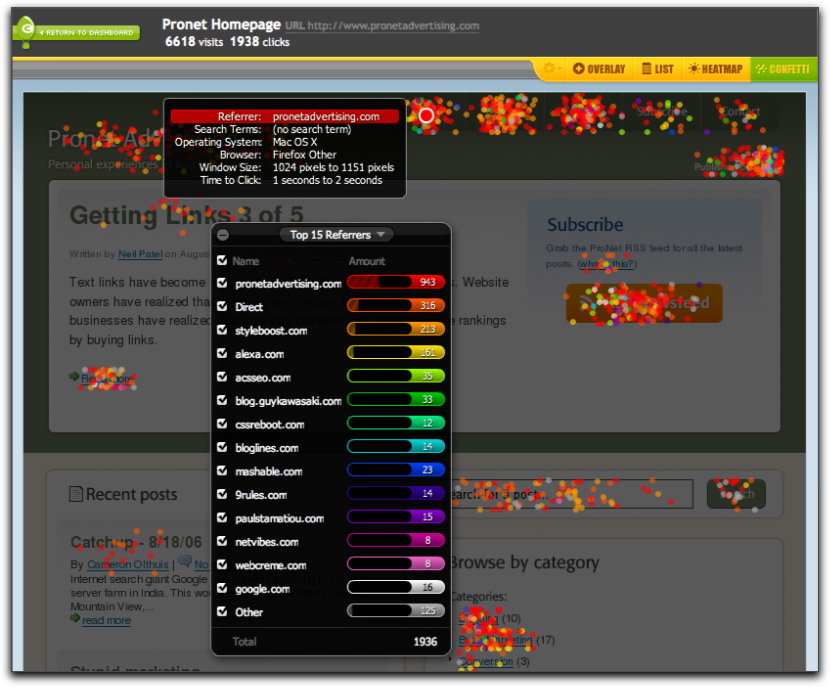The height and width of the screenshot is (687, 830).
Task: Toggle the alexa.com checkbox
Action: 222,354
